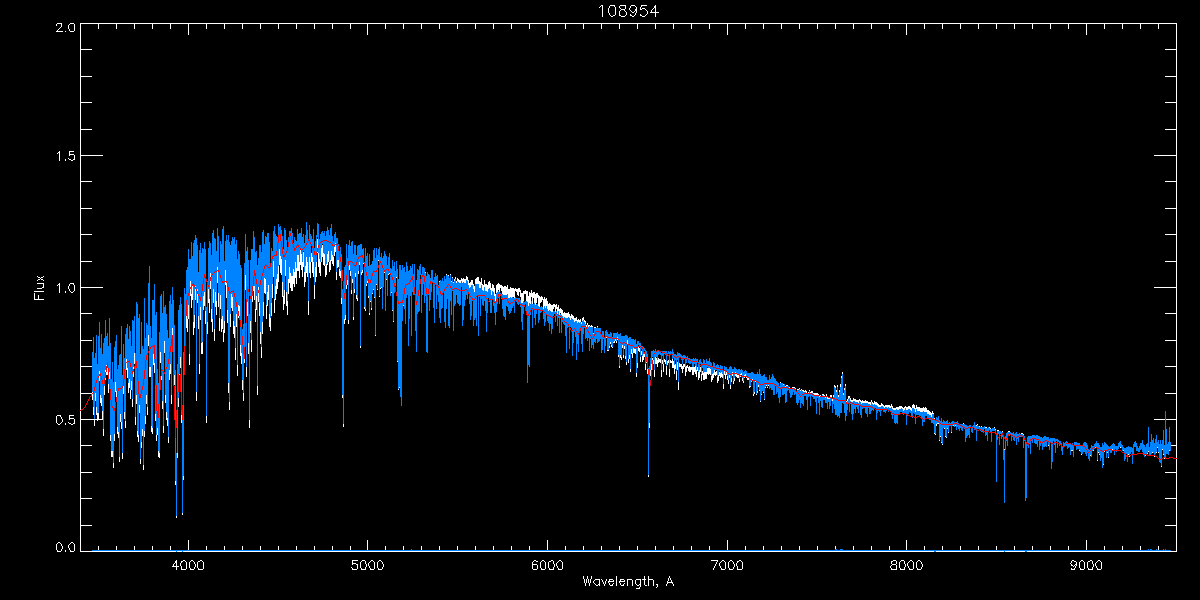The height and width of the screenshot is (600, 1200).
Task: Click the Flux y-axis label
Action: 40,287
